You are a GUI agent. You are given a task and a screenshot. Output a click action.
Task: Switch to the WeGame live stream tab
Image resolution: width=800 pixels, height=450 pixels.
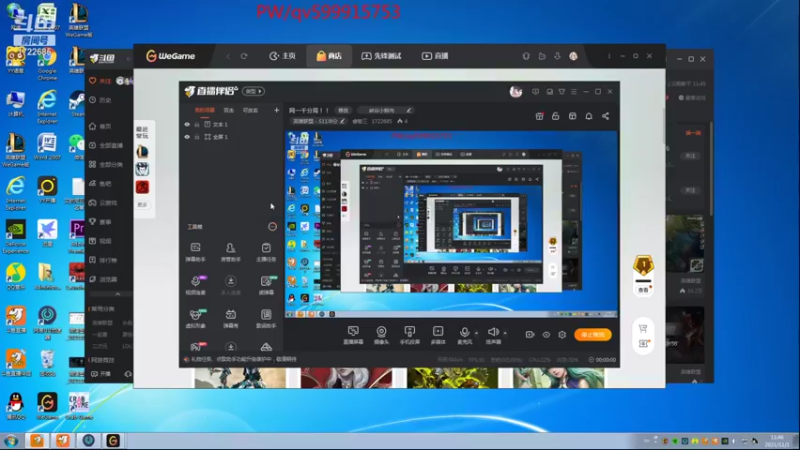pyautogui.click(x=435, y=56)
